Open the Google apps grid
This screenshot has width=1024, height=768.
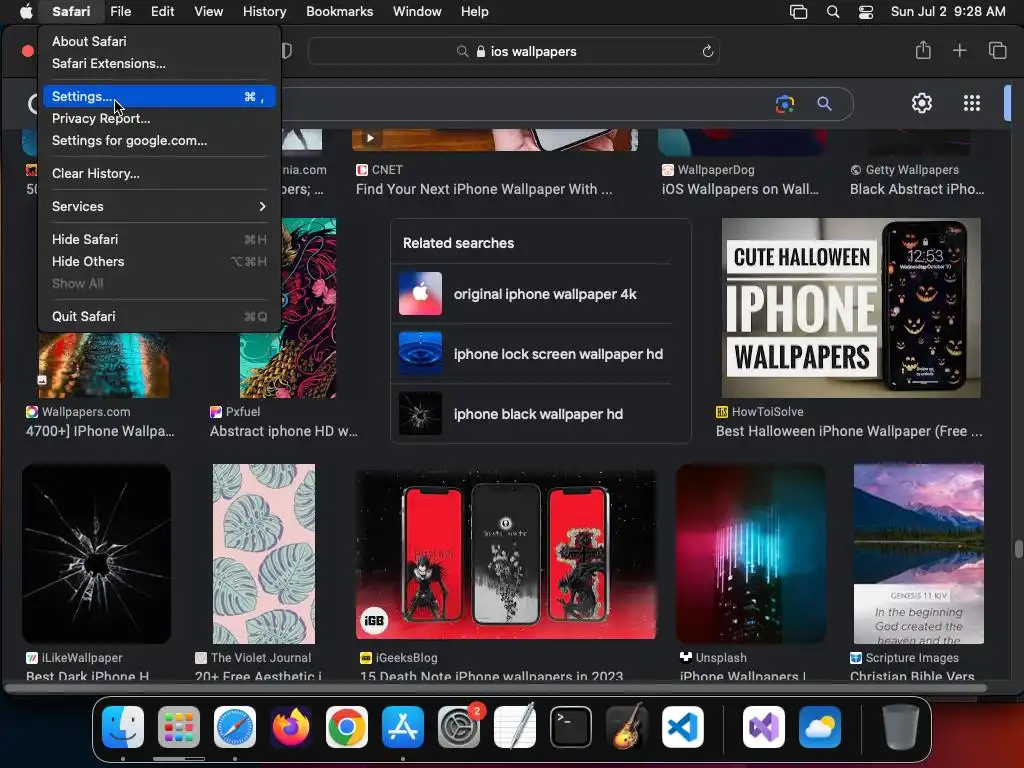[972, 103]
